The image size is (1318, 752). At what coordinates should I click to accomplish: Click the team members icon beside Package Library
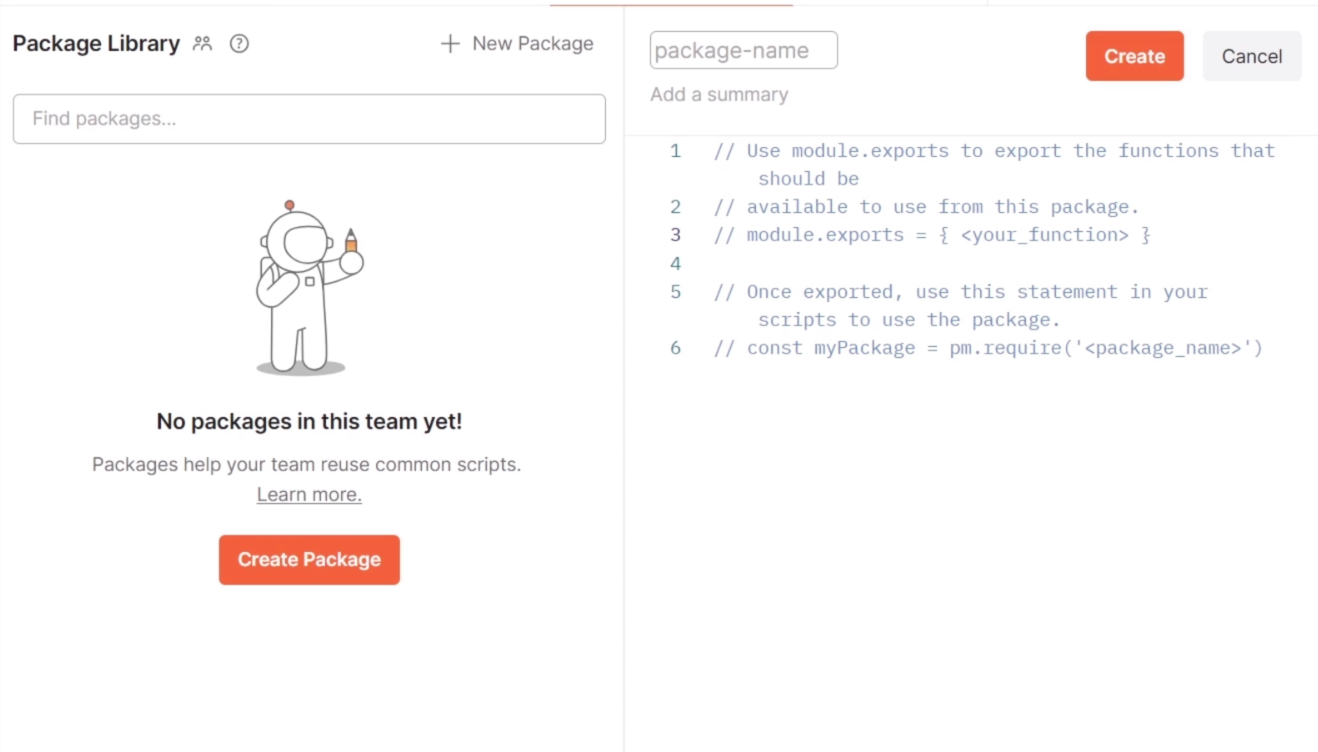pyautogui.click(x=203, y=44)
